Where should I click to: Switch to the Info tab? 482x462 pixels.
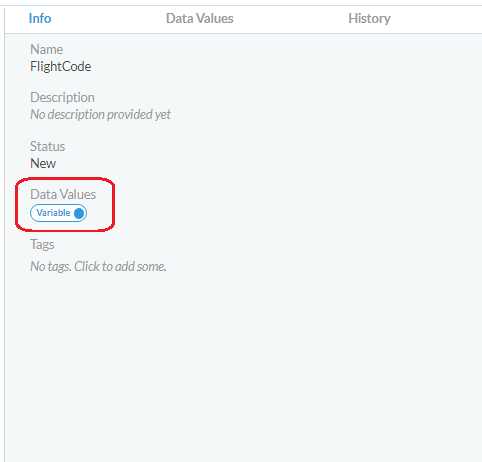[40, 18]
